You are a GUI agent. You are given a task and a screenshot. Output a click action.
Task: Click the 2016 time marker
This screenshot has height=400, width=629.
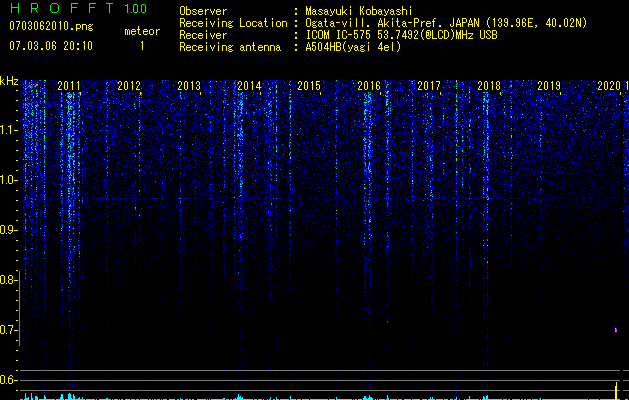pyautogui.click(x=369, y=86)
